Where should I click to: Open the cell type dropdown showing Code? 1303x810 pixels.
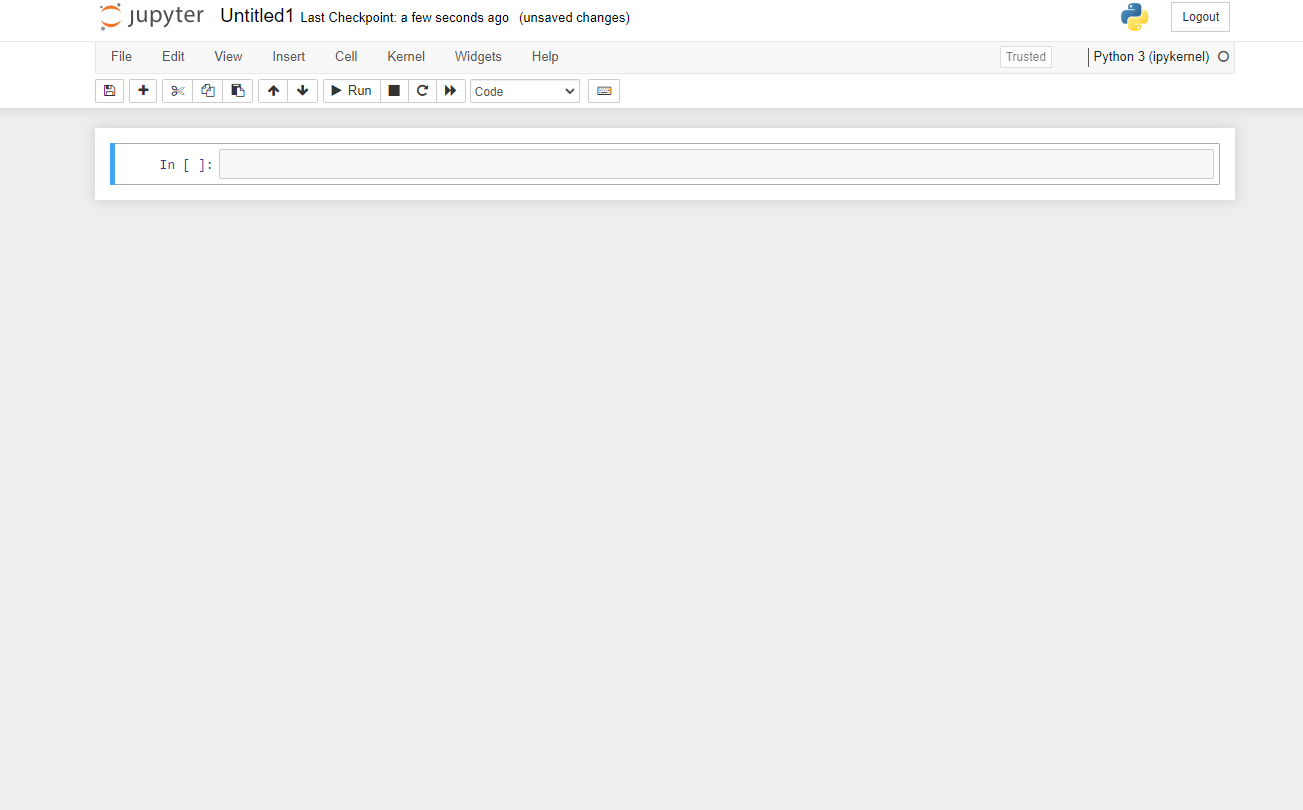(x=524, y=90)
